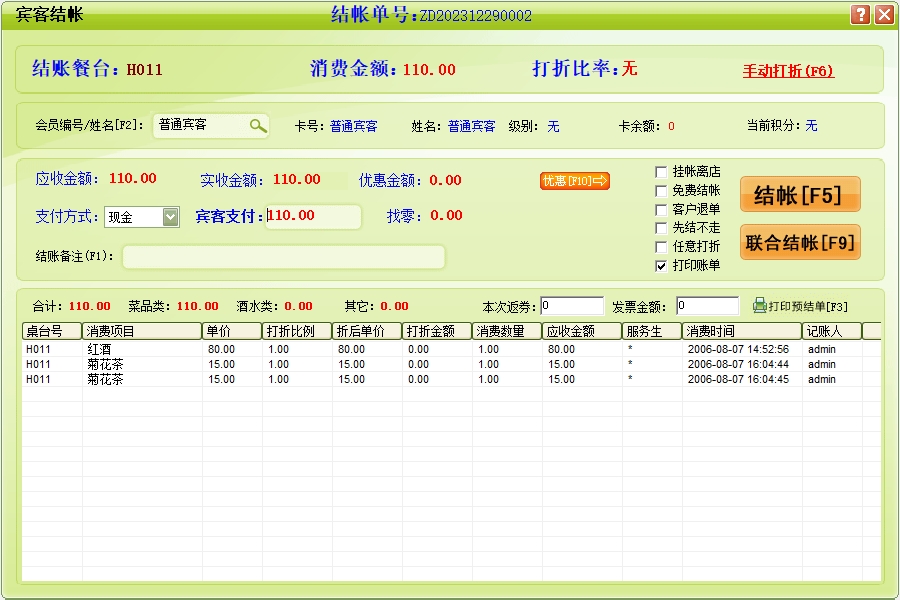Toggle the 先结不走 checkbox

tap(661, 228)
